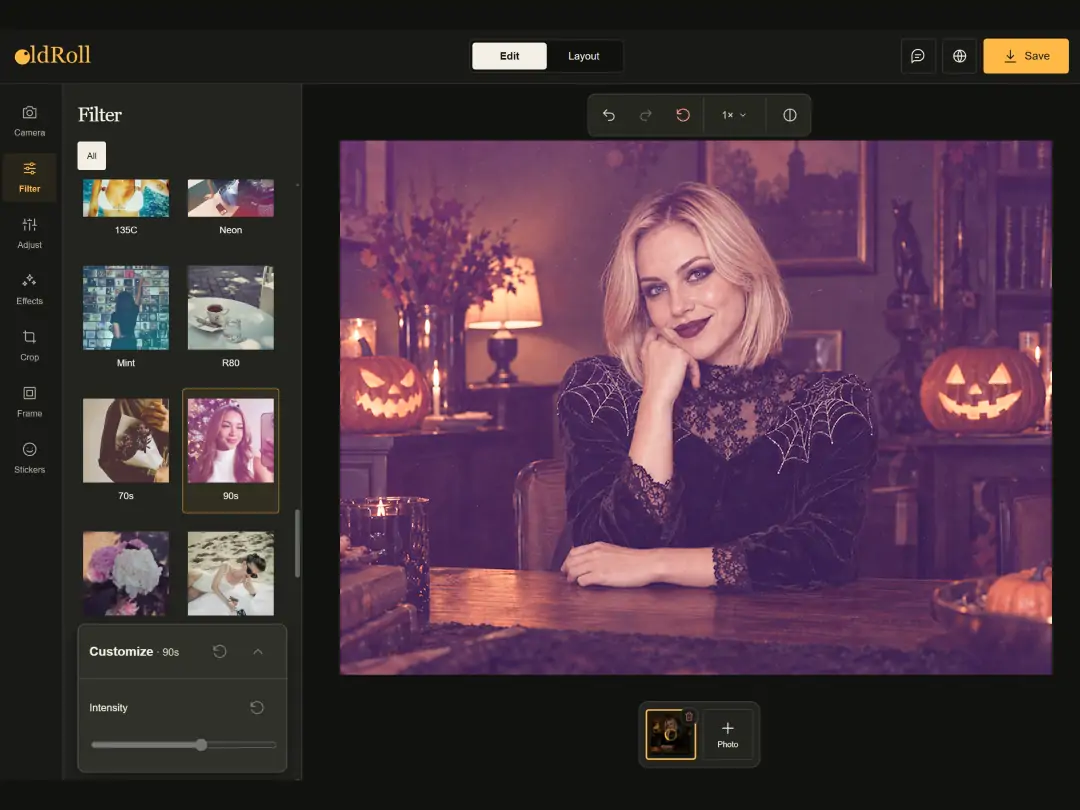Image resolution: width=1080 pixels, height=810 pixels.
Task: Apply the R80 filter
Action: click(231, 317)
